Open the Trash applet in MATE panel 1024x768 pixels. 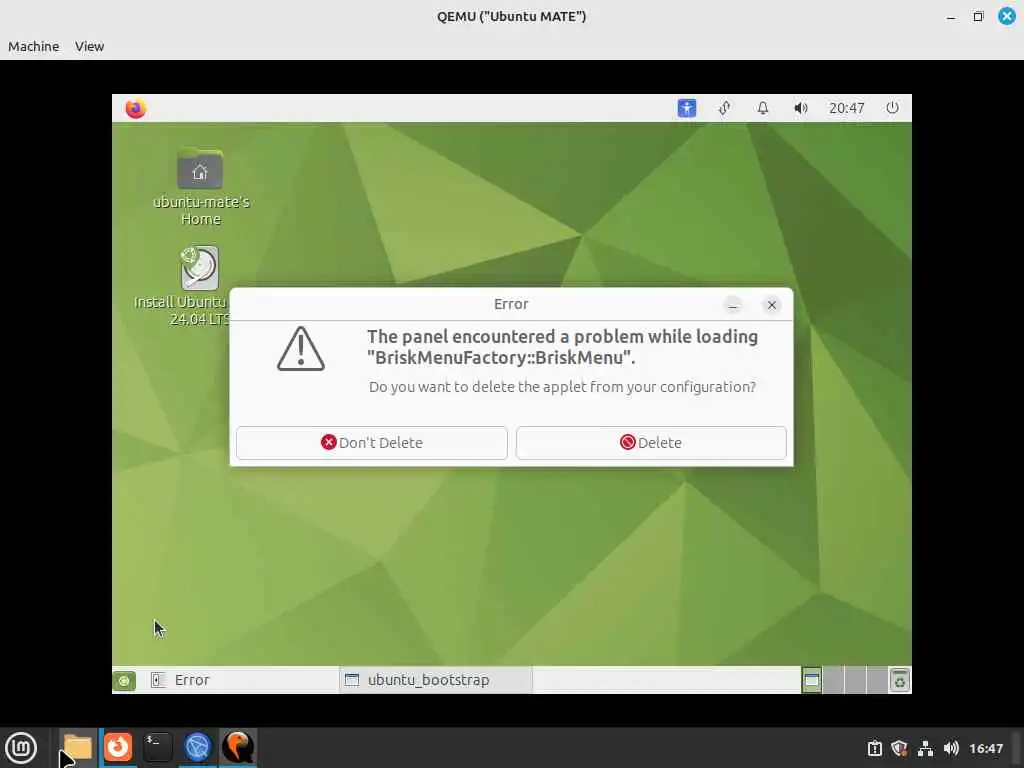(899, 680)
